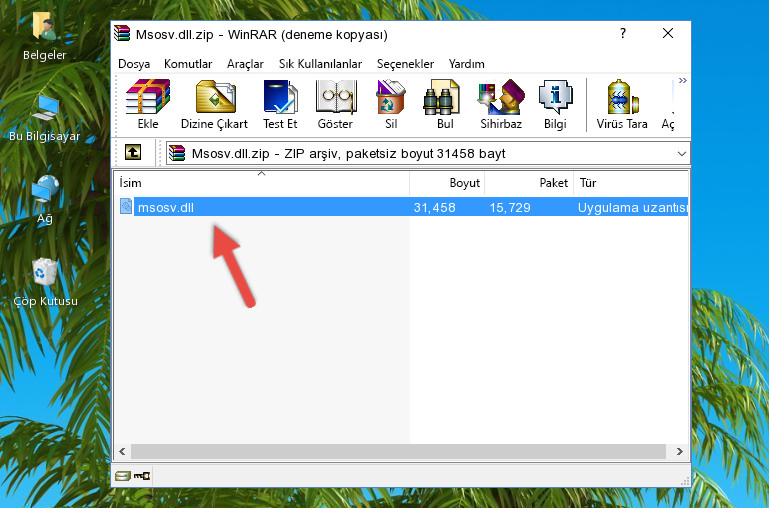
Task: Launch the Sihirbaz wizard
Action: 501,104
